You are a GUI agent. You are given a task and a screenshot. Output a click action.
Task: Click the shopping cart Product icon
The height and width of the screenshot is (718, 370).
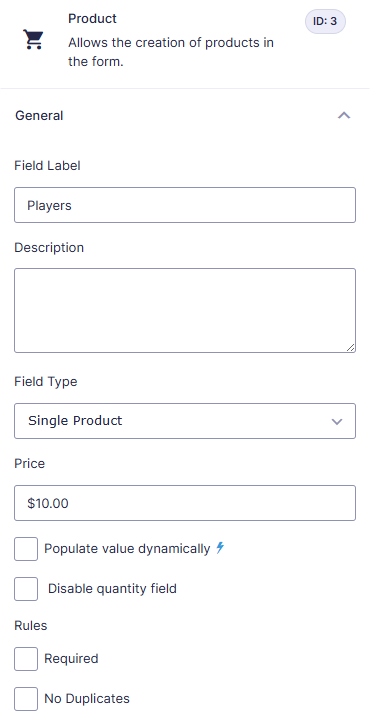pos(33,40)
